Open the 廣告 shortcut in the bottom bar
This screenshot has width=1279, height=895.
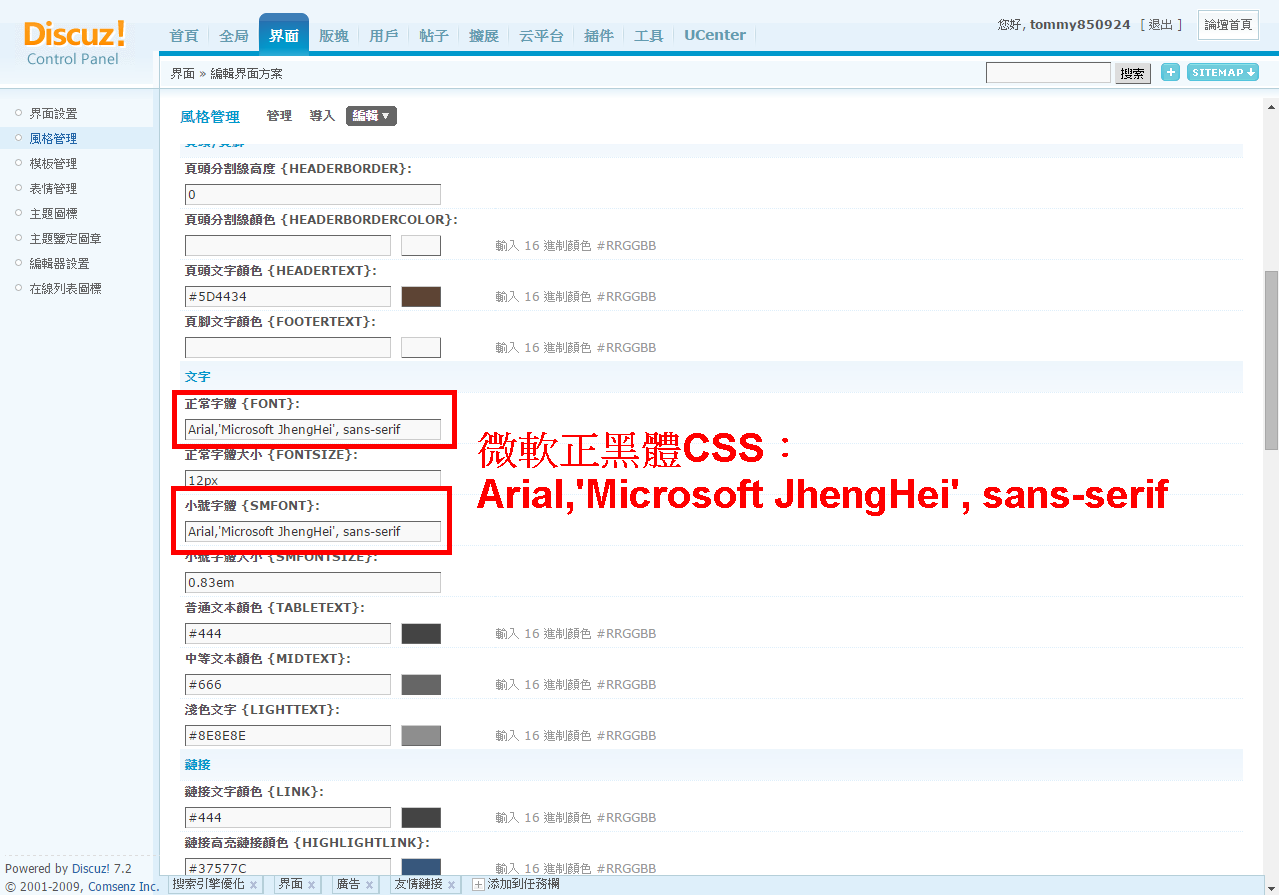tap(348, 884)
